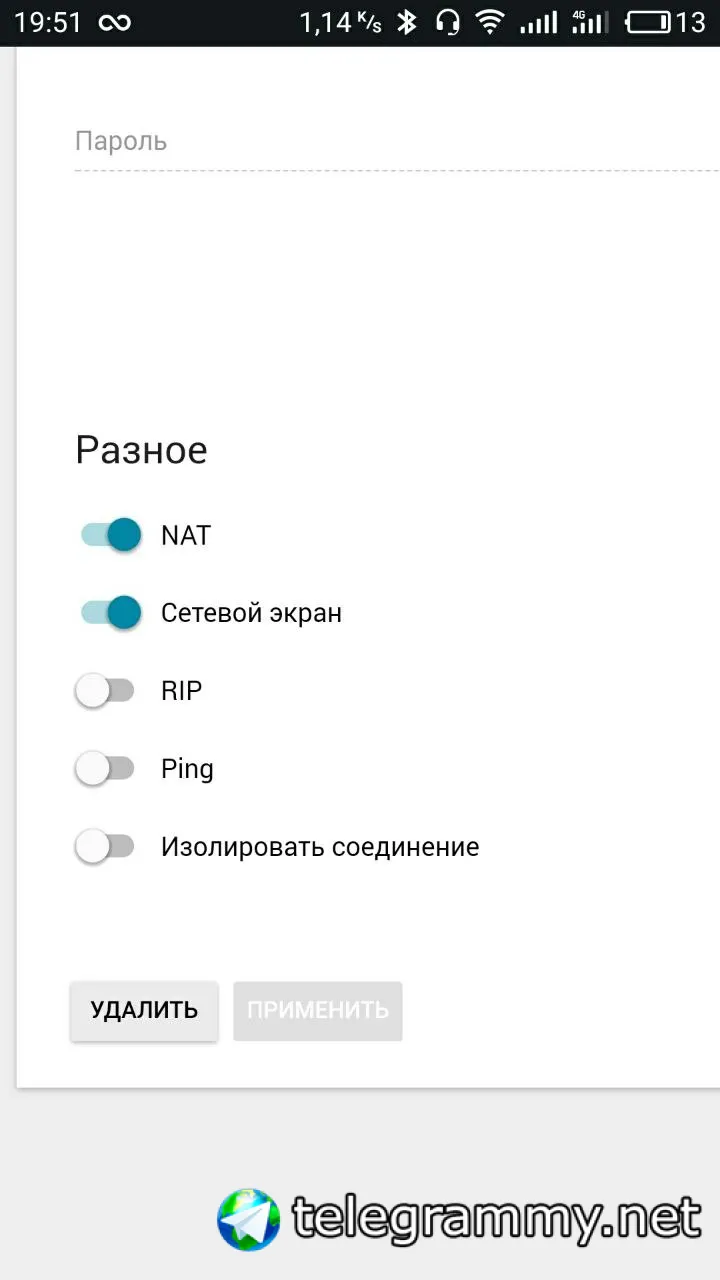Viewport: 720px width, 1280px height.
Task: Tap the network speed indicator 1,14 K/s
Action: [340, 22]
